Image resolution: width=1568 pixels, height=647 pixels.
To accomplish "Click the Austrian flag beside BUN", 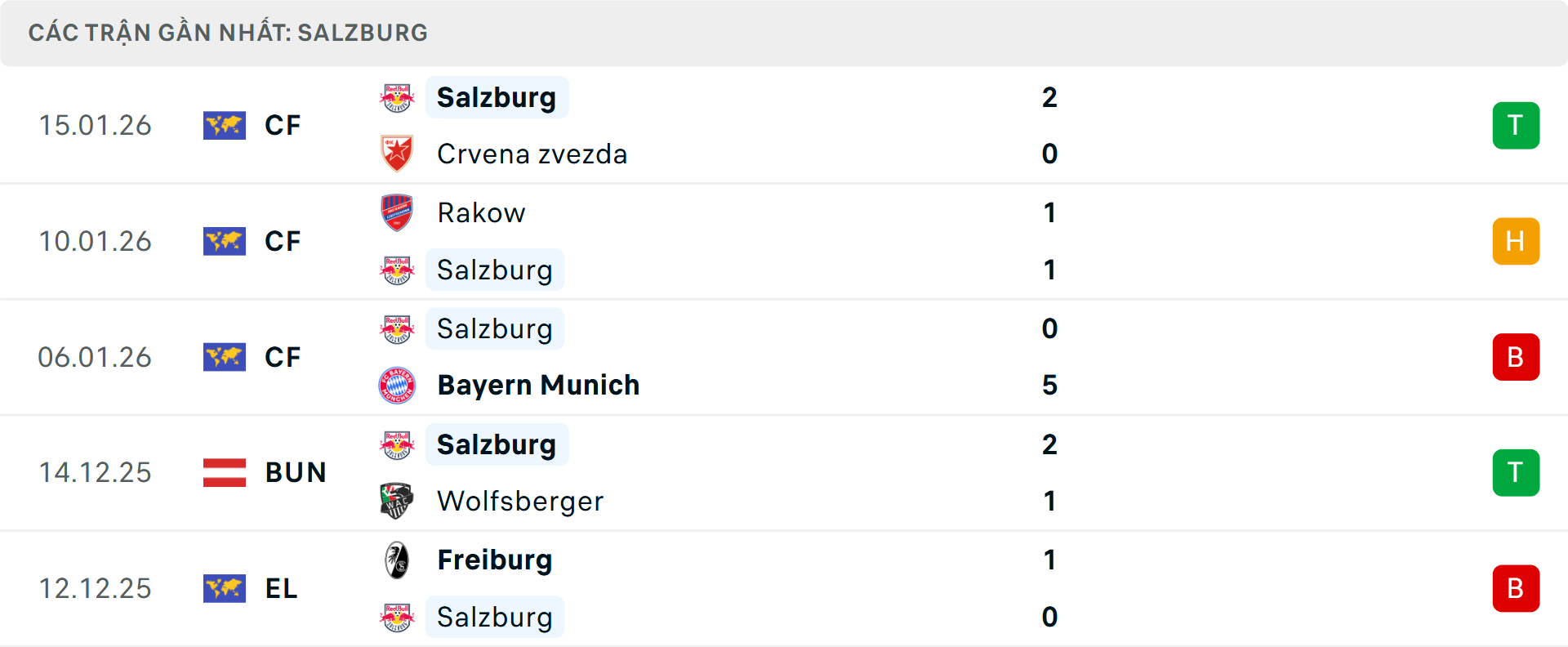I will [225, 472].
